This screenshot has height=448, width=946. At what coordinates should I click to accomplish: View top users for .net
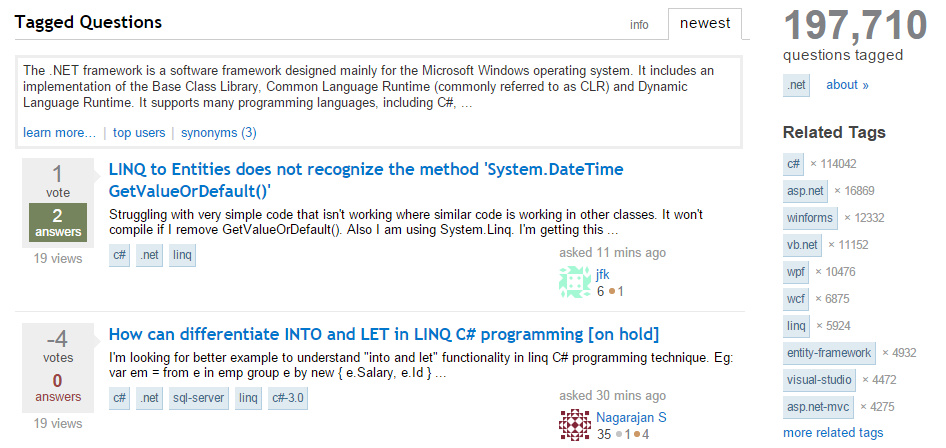[139, 133]
